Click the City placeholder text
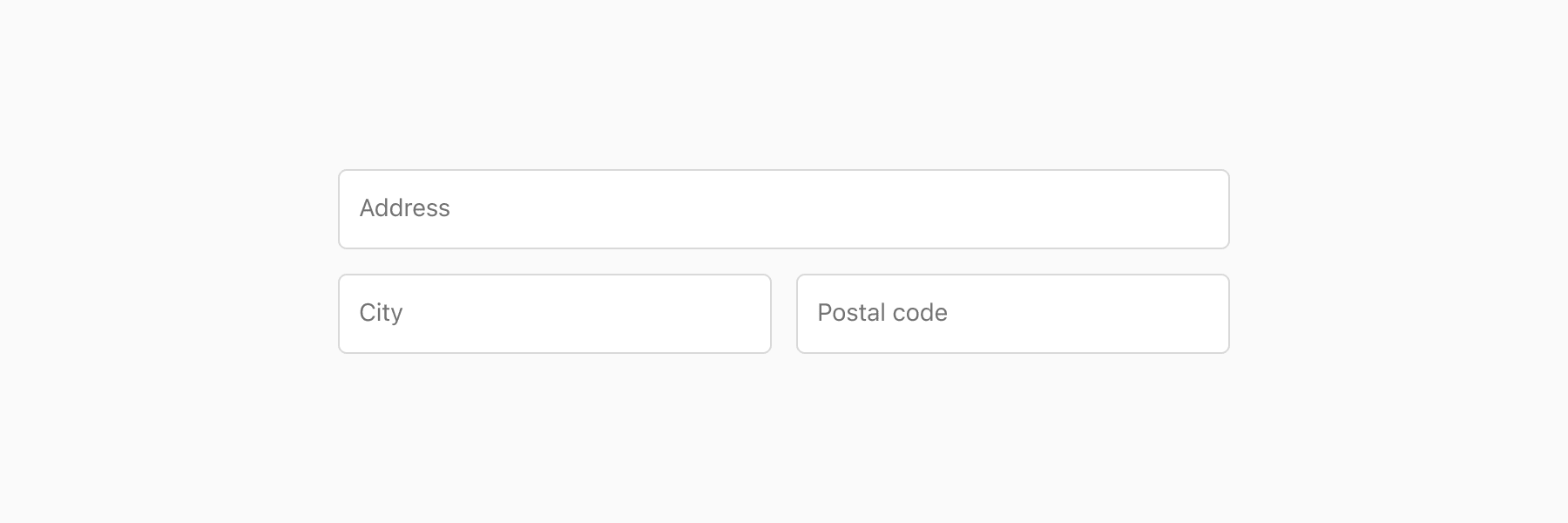 click(380, 312)
